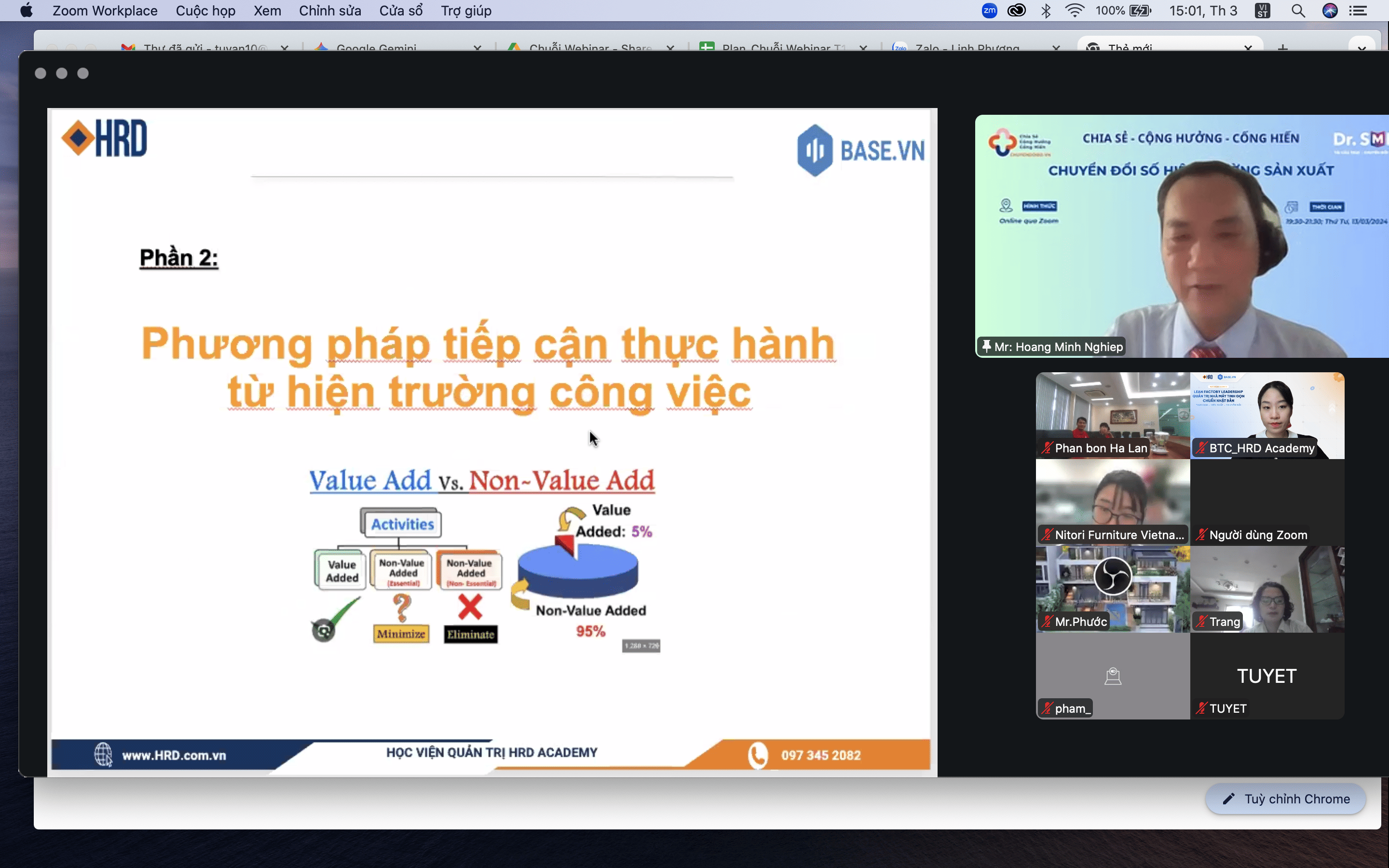Open the Apple menu
The width and height of the screenshot is (1389, 868).
[x=27, y=10]
